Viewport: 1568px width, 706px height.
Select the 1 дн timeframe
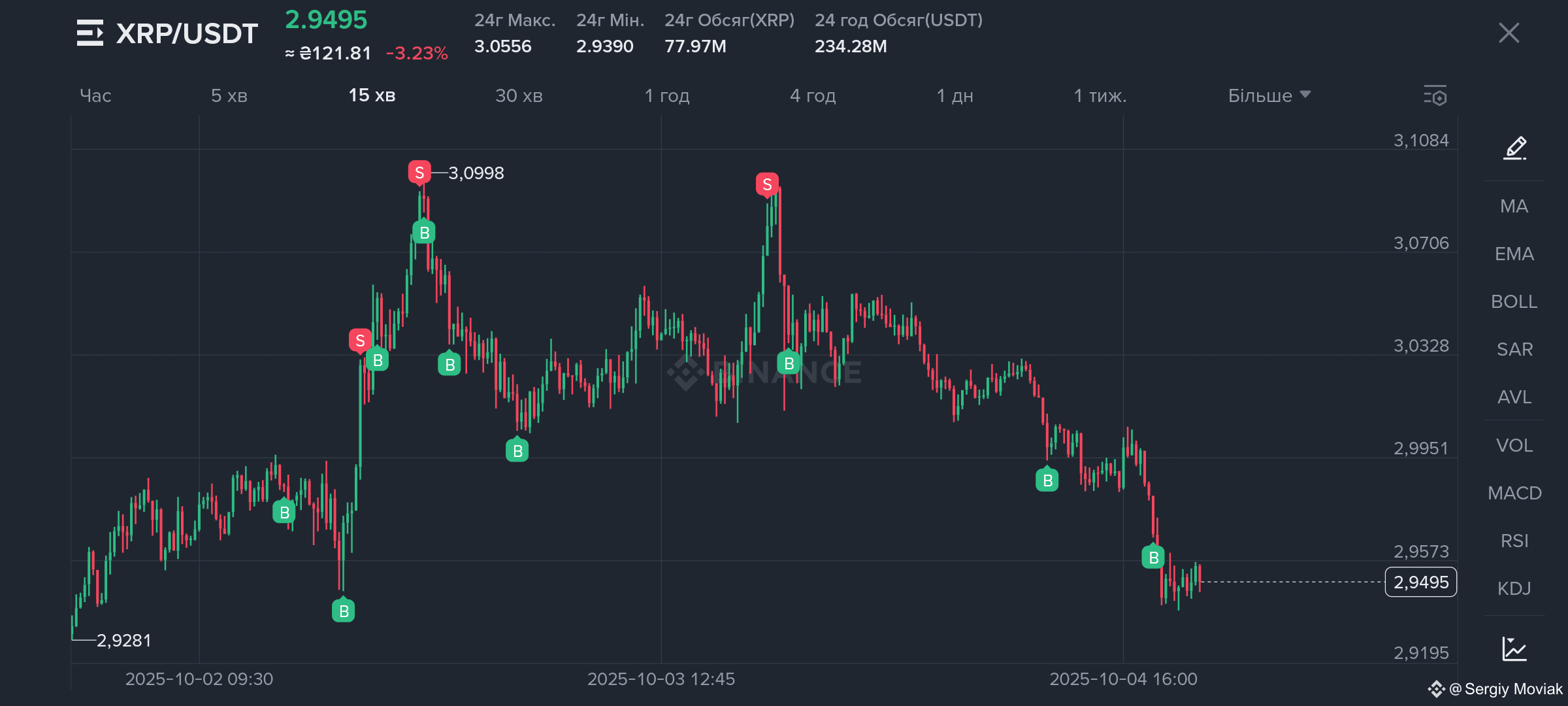(x=955, y=95)
